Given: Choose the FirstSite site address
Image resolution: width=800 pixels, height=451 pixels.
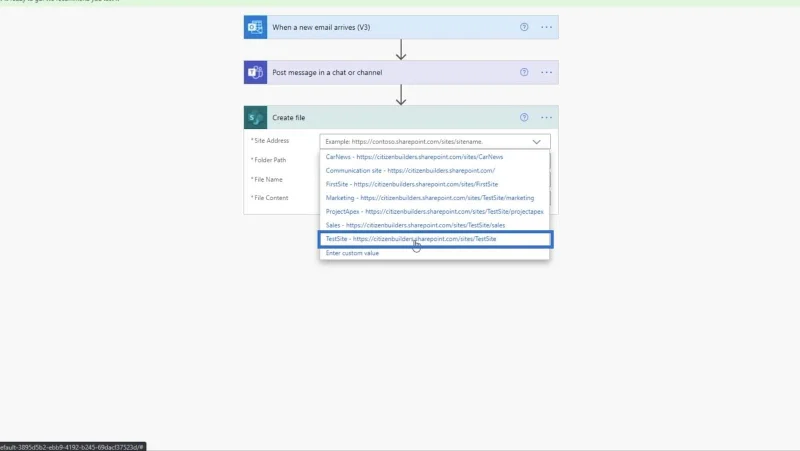Looking at the screenshot, I should [x=435, y=184].
